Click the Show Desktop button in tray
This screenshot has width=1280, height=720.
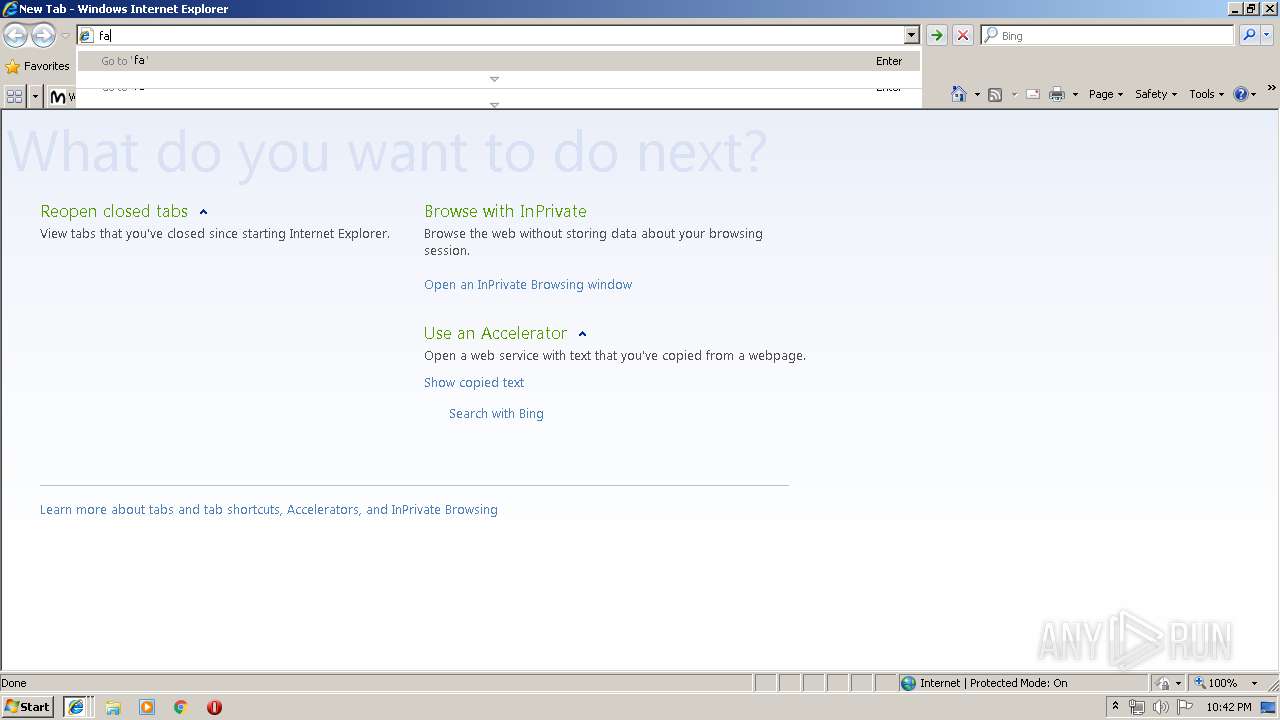[x=1269, y=707]
